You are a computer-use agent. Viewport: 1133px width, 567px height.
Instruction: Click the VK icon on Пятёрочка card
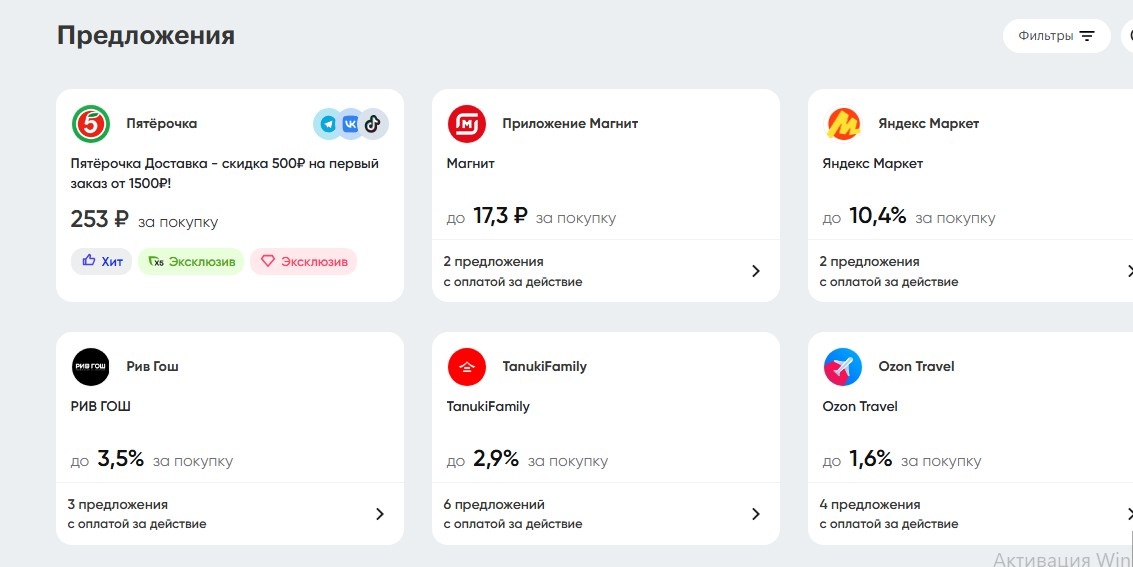[350, 124]
